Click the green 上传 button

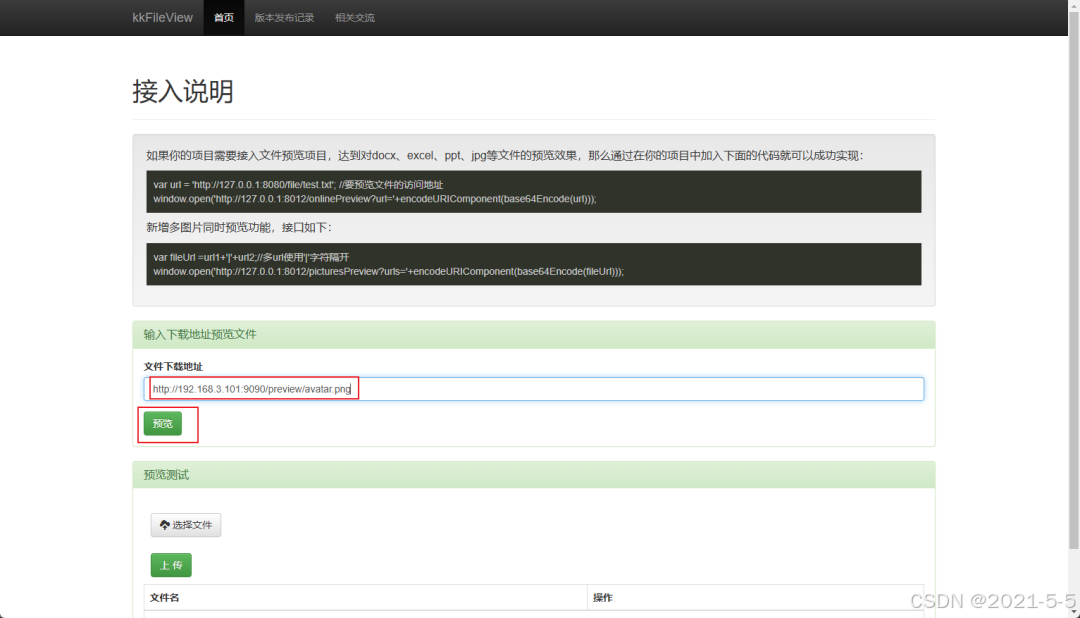[x=170, y=564]
